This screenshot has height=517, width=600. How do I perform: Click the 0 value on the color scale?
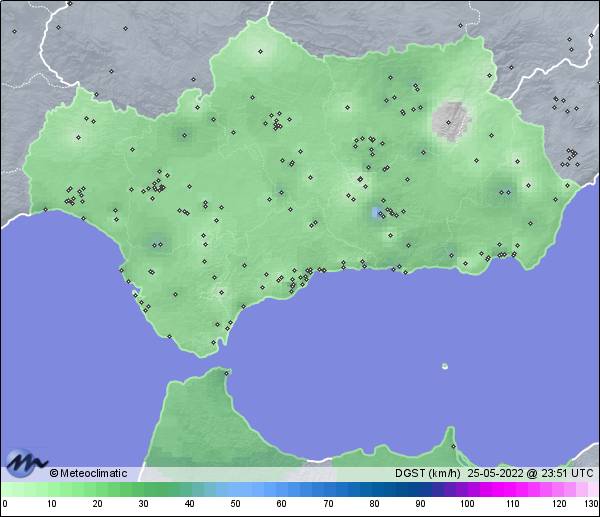point(4,504)
